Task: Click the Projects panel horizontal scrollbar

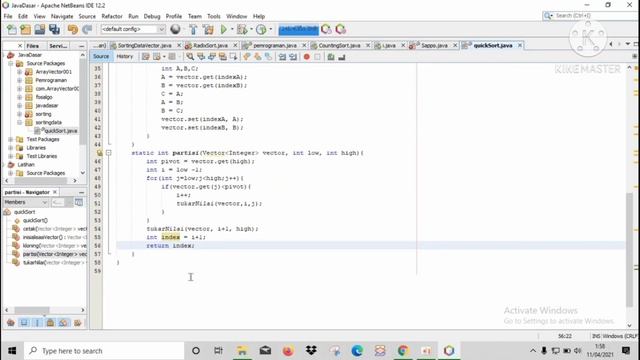Action: tap(41, 180)
